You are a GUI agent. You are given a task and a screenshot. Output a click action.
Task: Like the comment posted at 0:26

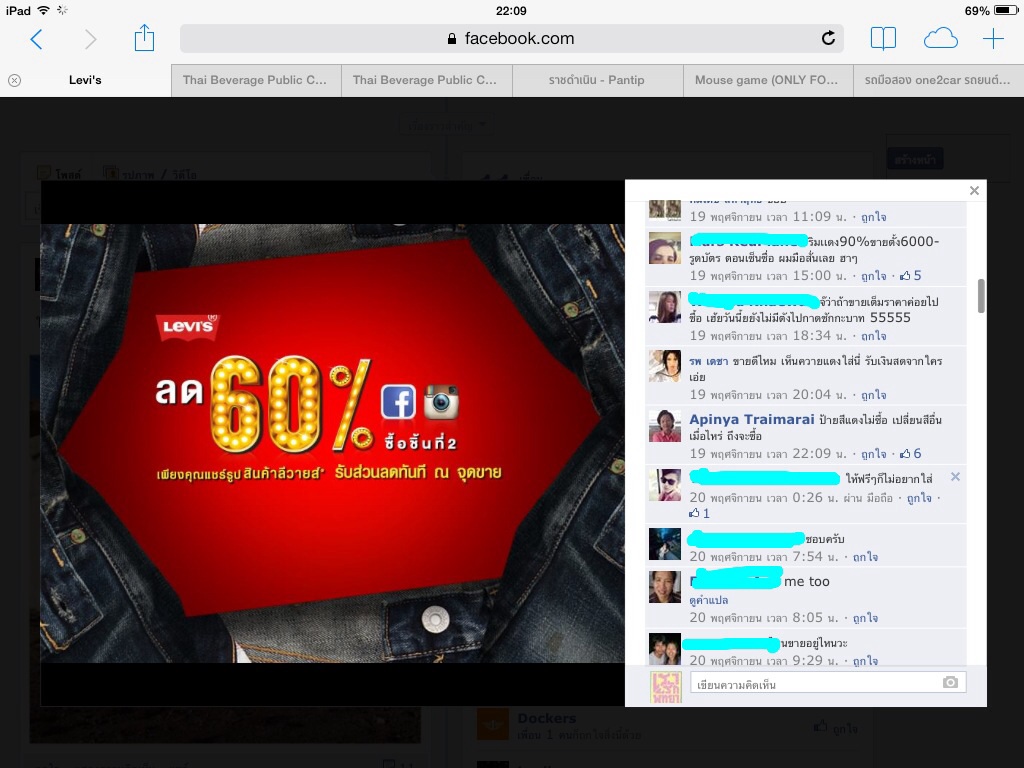(919, 498)
